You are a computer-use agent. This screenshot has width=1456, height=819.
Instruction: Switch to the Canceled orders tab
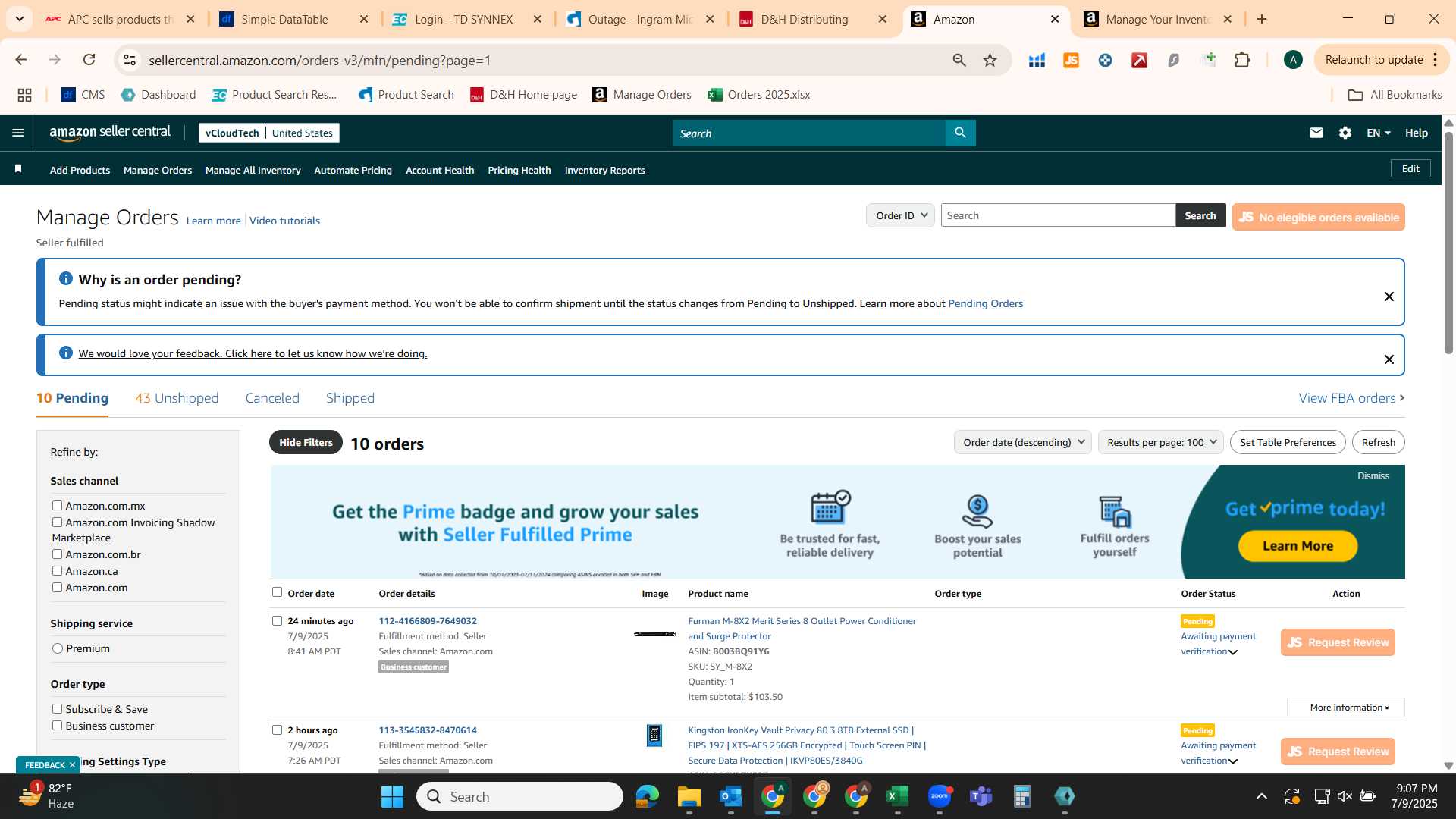(272, 398)
